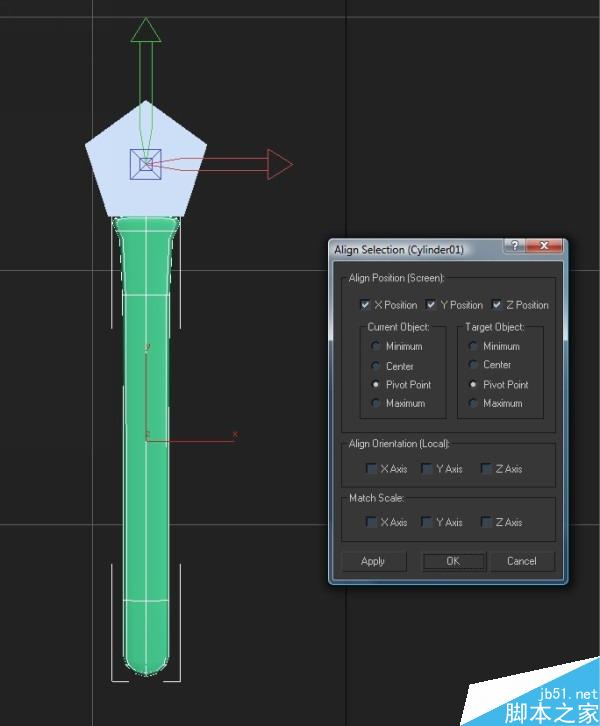Screen dimensions: 600x726
Task: Select Minimum under Current Object
Action: 375,346
